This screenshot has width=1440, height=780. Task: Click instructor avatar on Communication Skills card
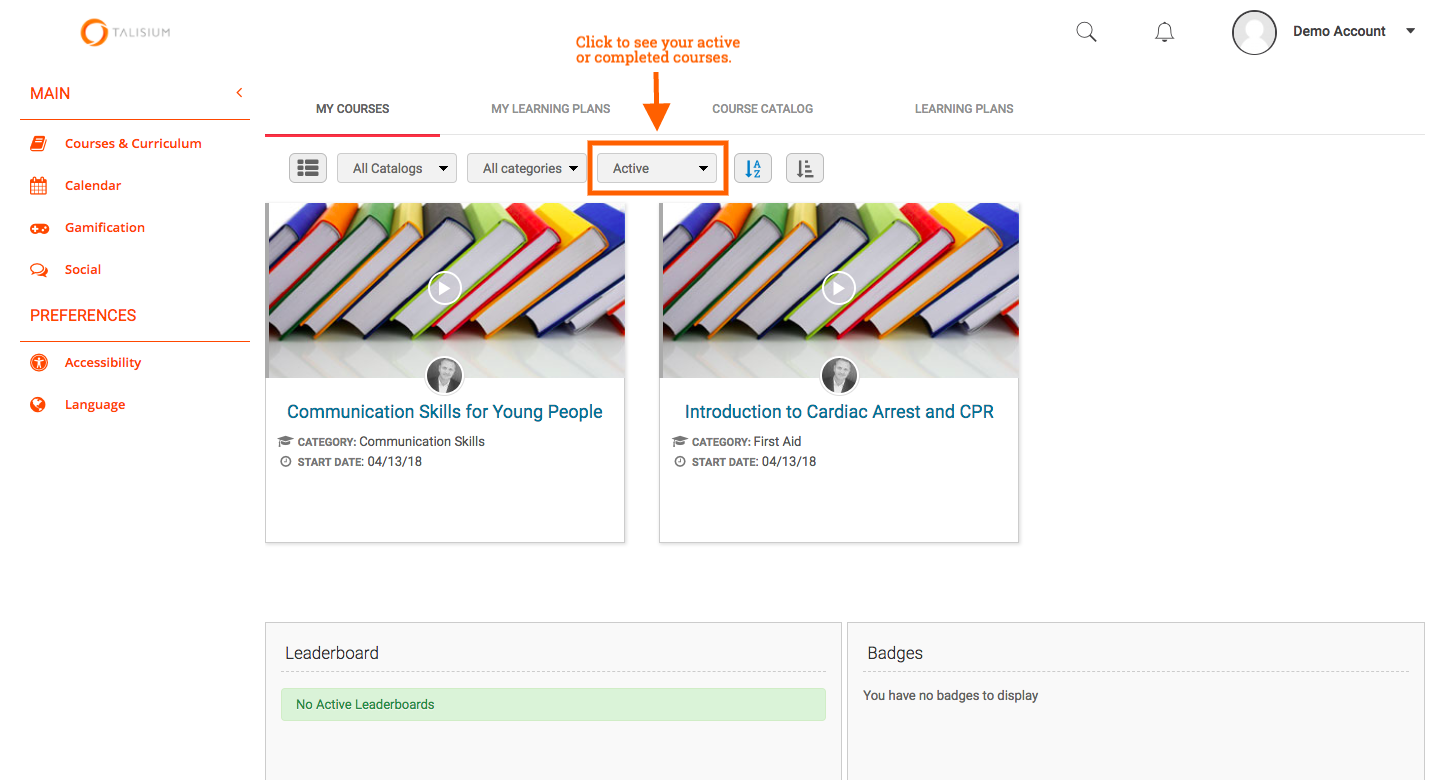point(445,376)
